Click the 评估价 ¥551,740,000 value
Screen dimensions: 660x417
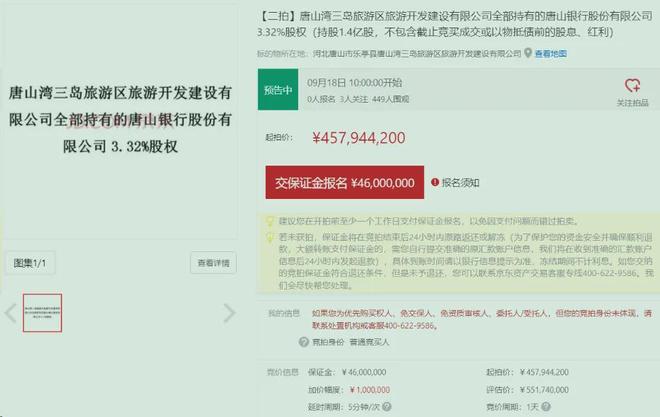coord(544,390)
